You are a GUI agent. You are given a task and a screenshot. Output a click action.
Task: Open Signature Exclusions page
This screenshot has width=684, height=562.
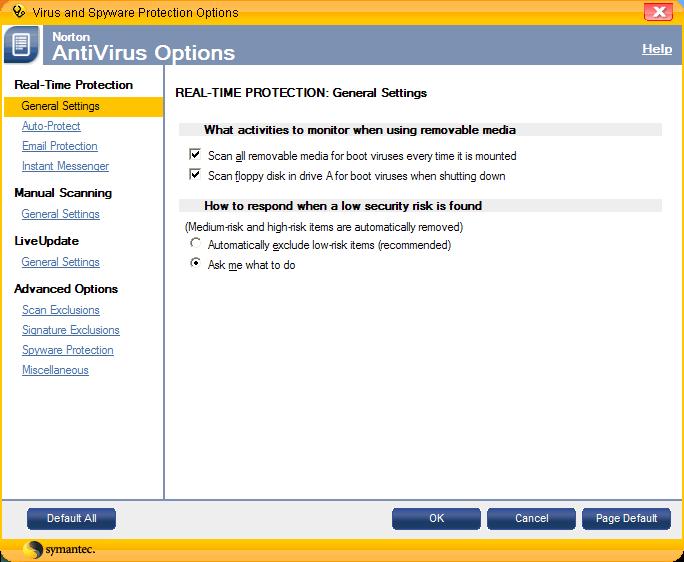click(71, 330)
